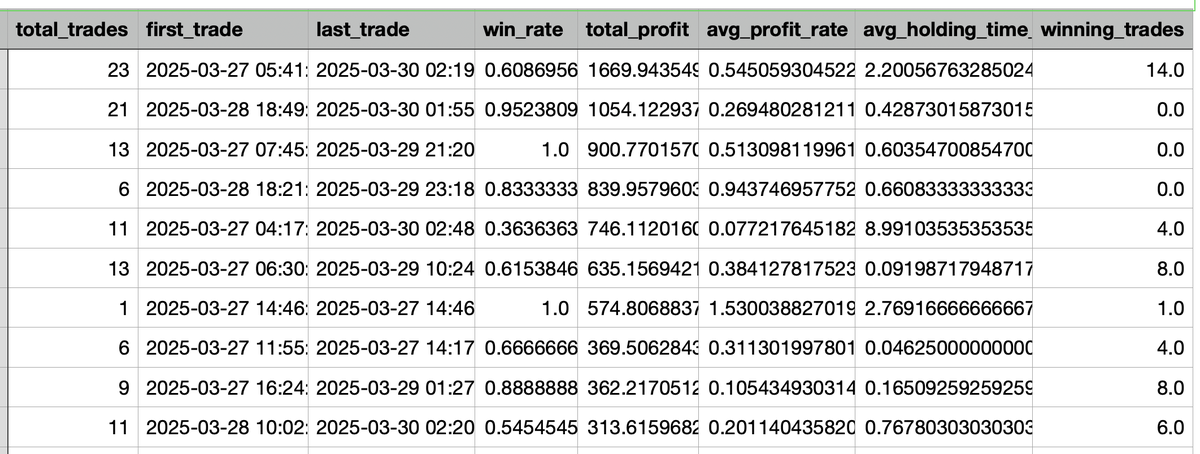Viewport: 1200px width, 454px height.
Task: Select first_trade cell 2025-03-28 18:49
Action: (222, 110)
